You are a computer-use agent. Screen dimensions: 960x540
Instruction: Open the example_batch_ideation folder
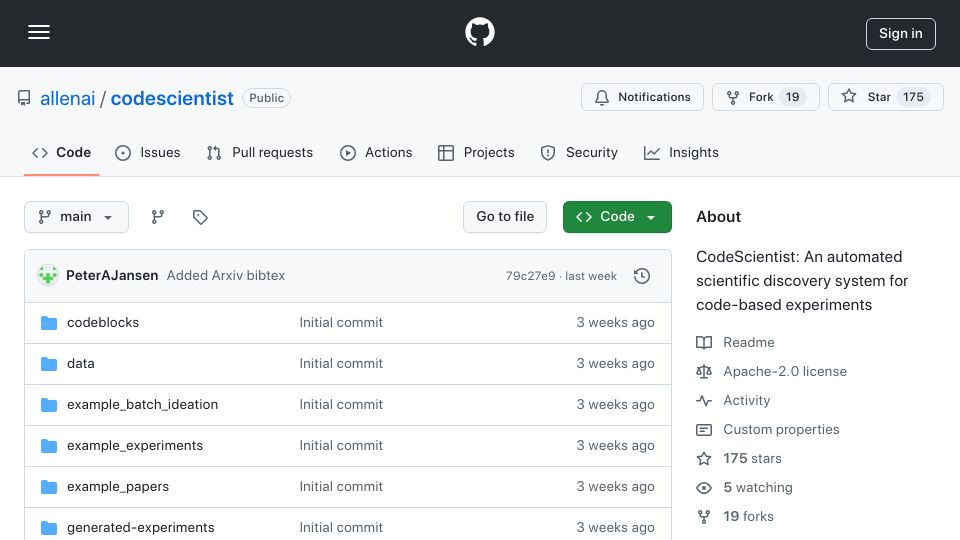coord(143,405)
